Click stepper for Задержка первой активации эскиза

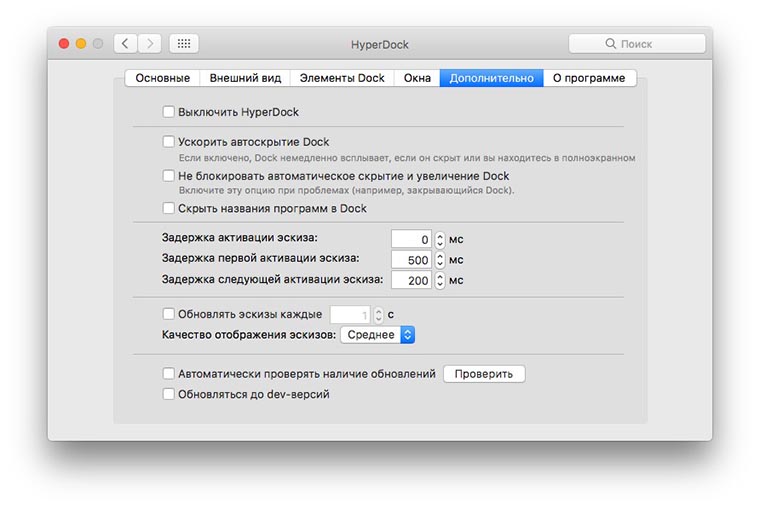coord(440,260)
